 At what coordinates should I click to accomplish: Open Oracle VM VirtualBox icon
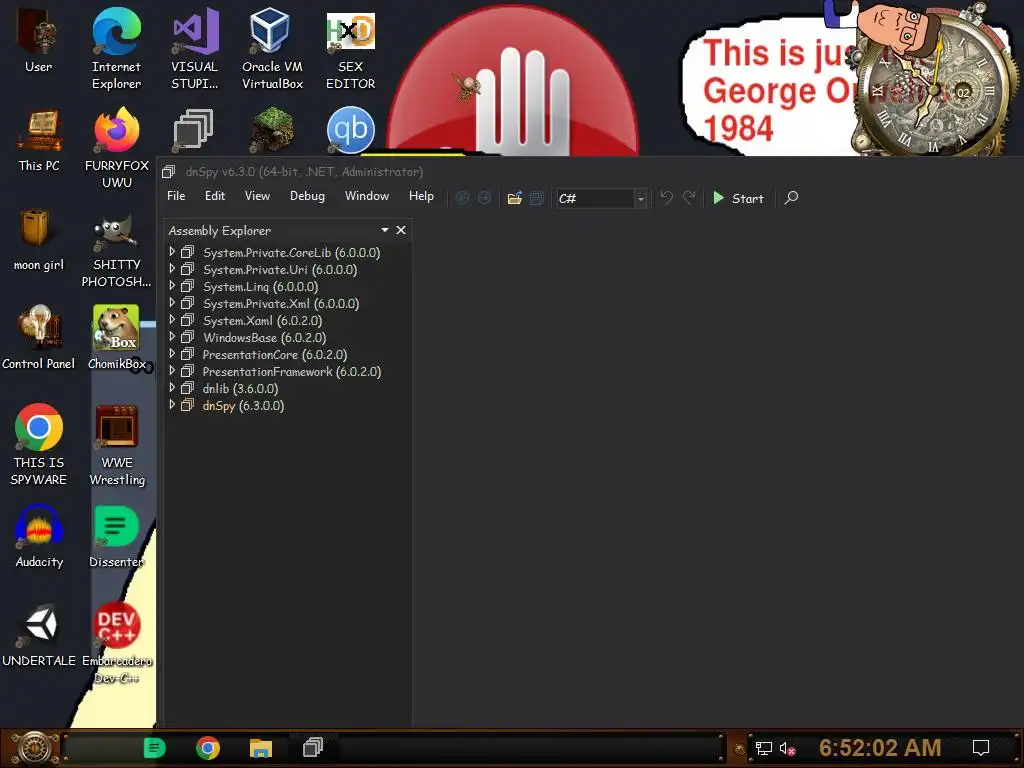[x=272, y=48]
